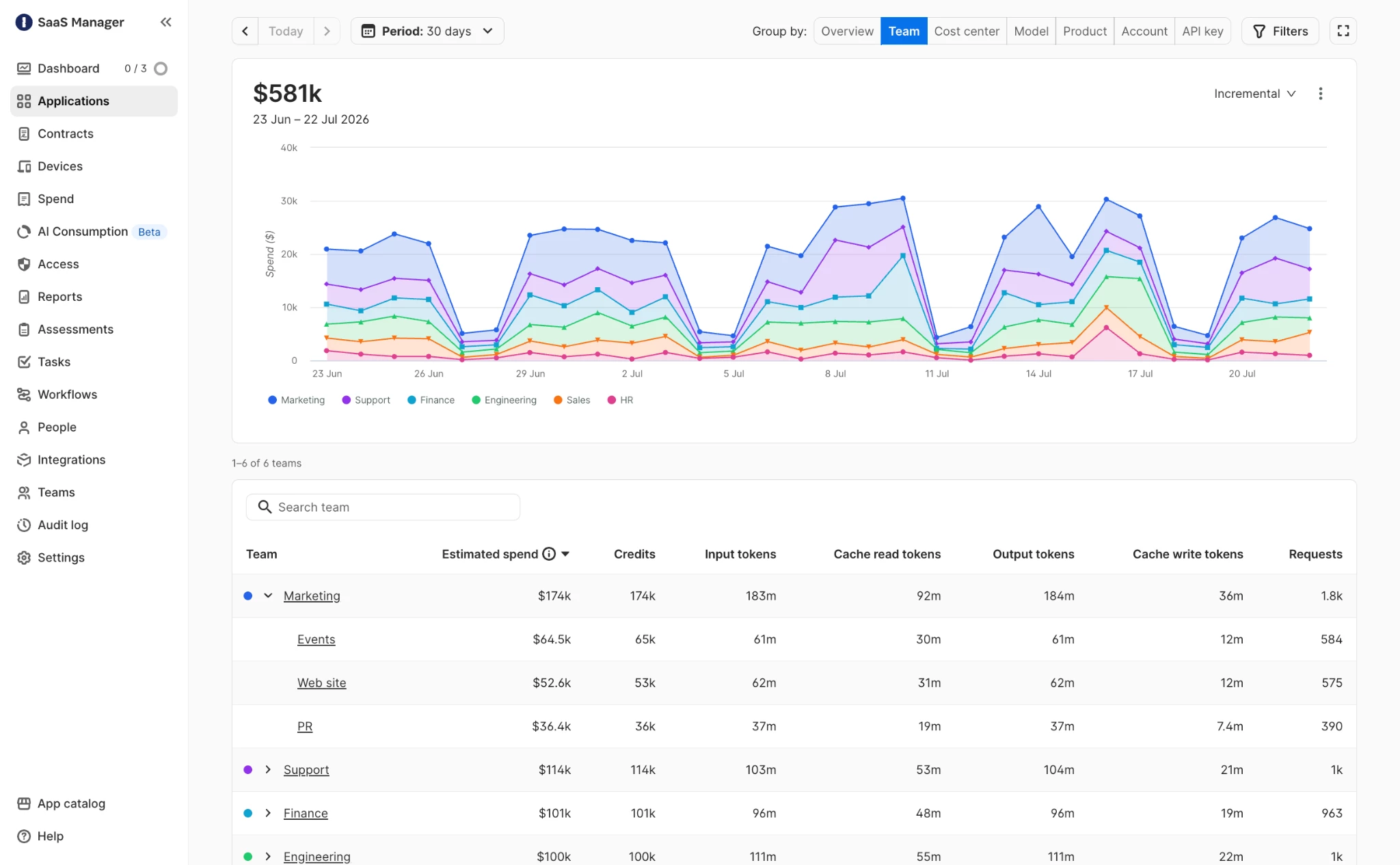Open chart's three-dot options menu
Image resolution: width=1400 pixels, height=865 pixels.
coord(1320,94)
